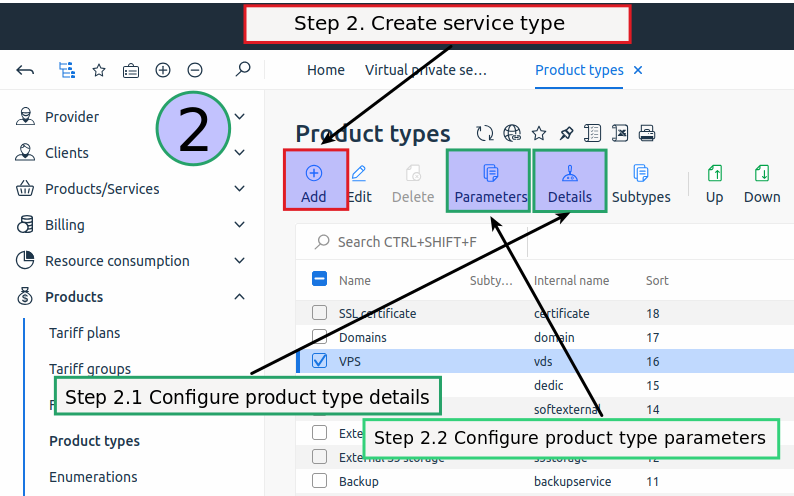Click the Add product type button
Screen dimensions: 794x496
click(x=314, y=182)
